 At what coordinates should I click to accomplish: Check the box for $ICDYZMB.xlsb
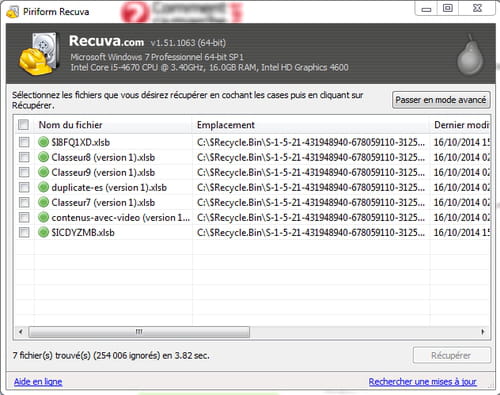click(24, 232)
